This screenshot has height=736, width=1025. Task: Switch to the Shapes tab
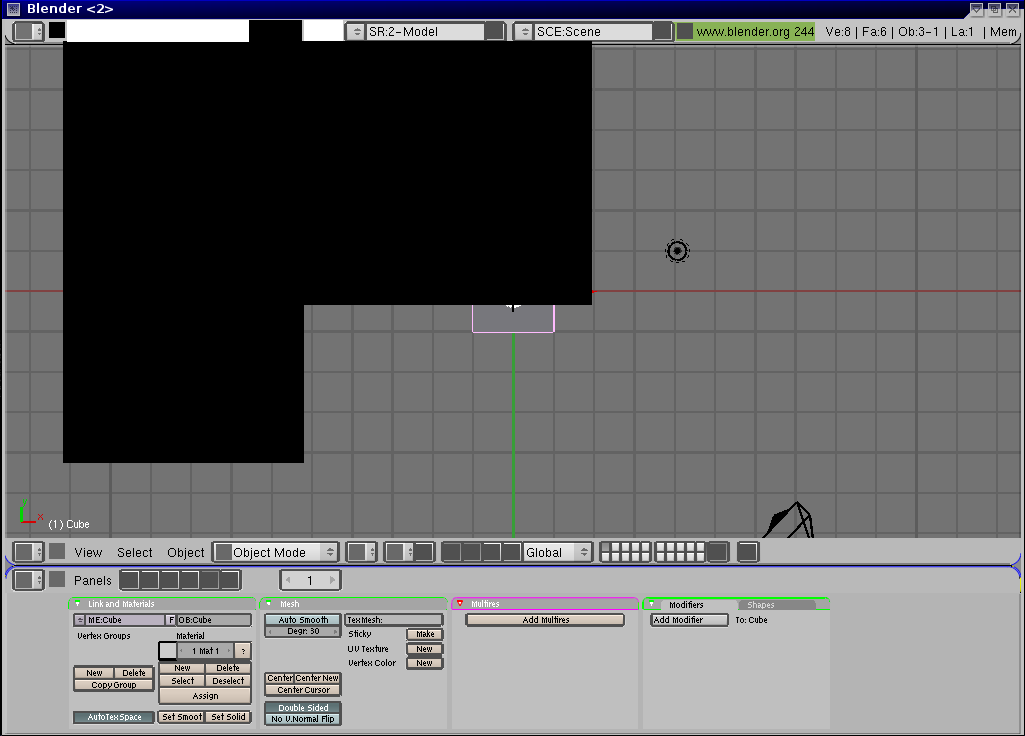[761, 605]
